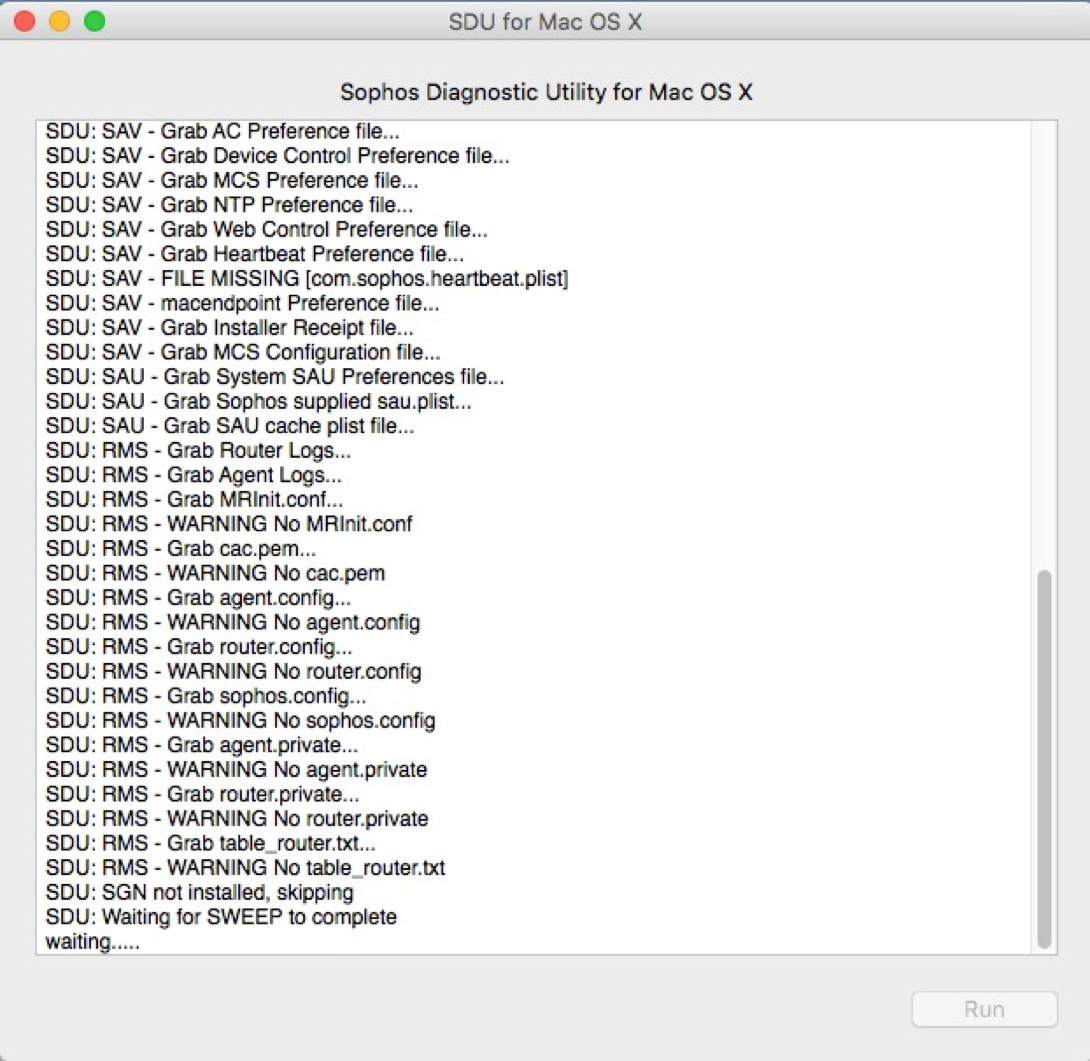Close the SDU window with red button
Image resolution: width=1090 pixels, height=1061 pixels.
coord(24,22)
